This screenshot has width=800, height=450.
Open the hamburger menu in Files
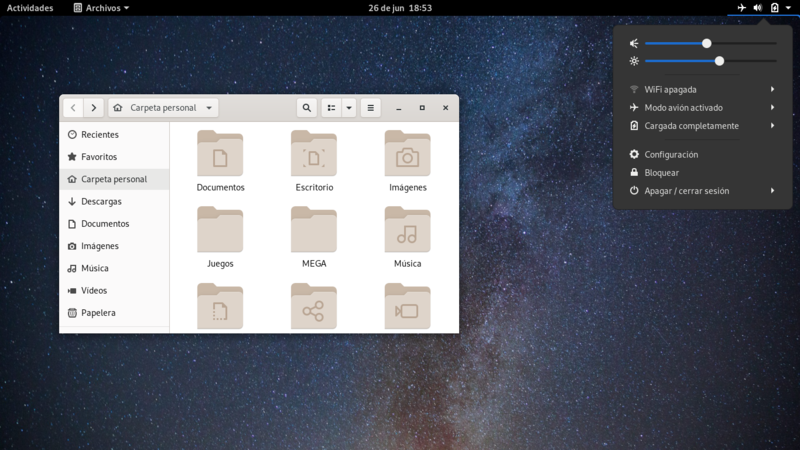[x=371, y=108]
